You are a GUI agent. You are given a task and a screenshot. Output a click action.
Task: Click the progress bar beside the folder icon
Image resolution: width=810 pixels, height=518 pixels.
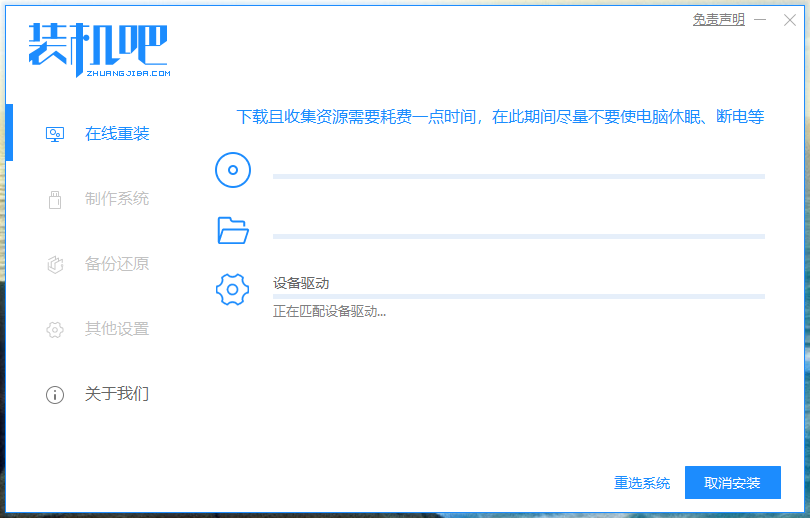coord(518,237)
